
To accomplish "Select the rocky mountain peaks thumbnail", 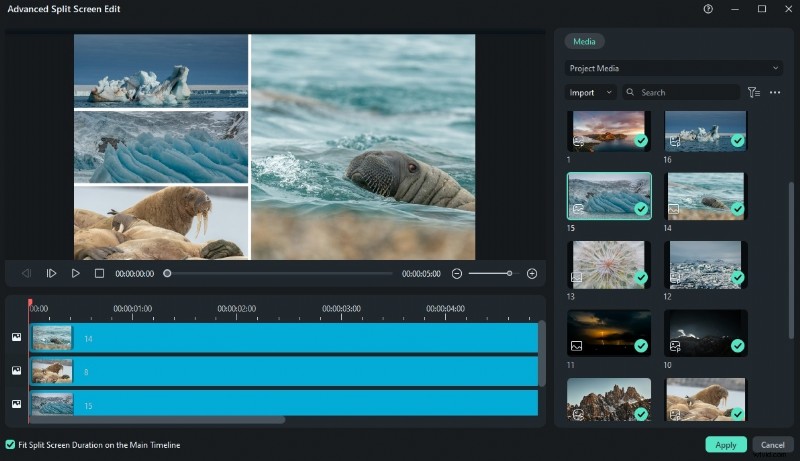I will (609, 399).
